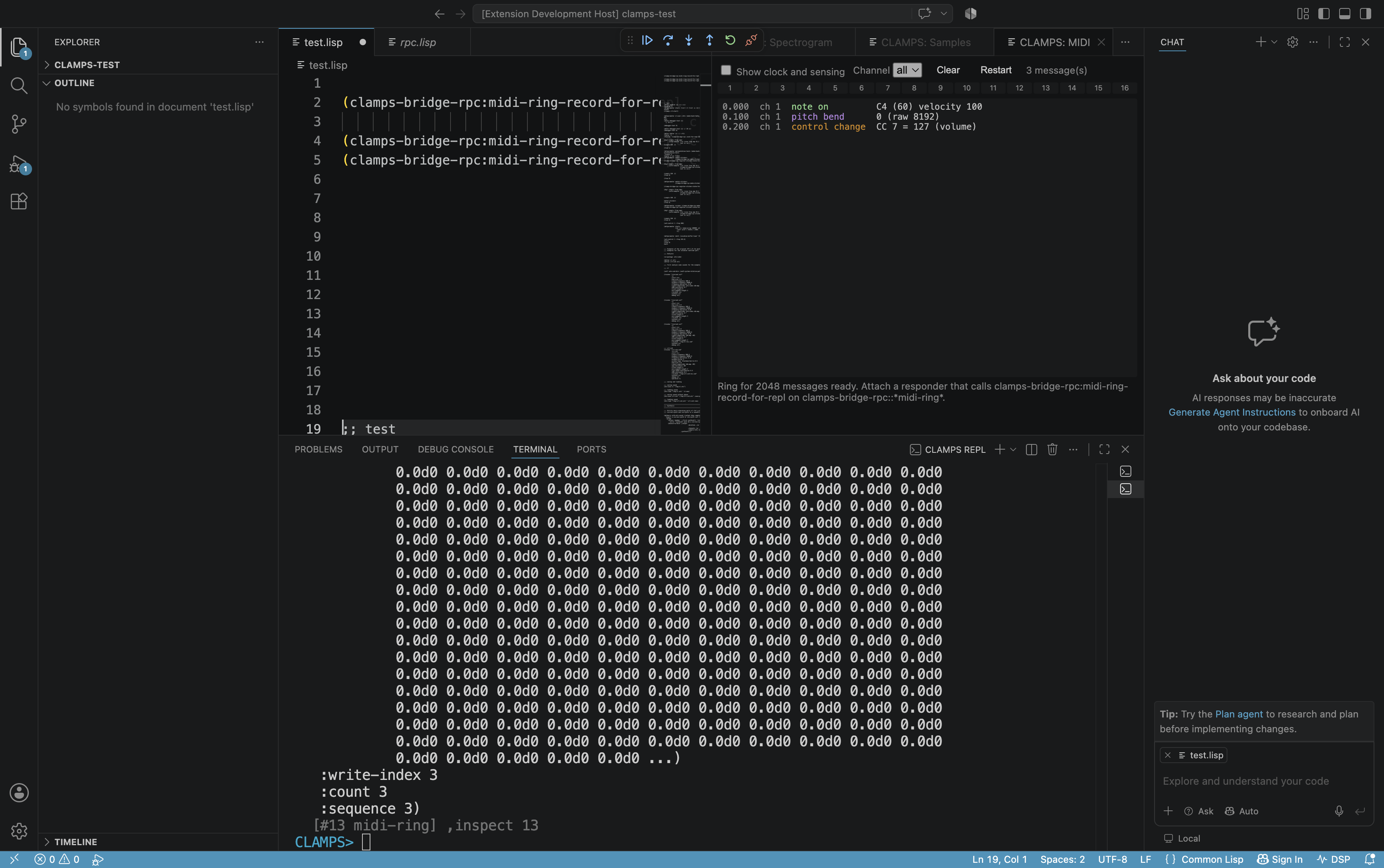
Task: Toggle secondary side bar visibility
Action: click(1365, 14)
